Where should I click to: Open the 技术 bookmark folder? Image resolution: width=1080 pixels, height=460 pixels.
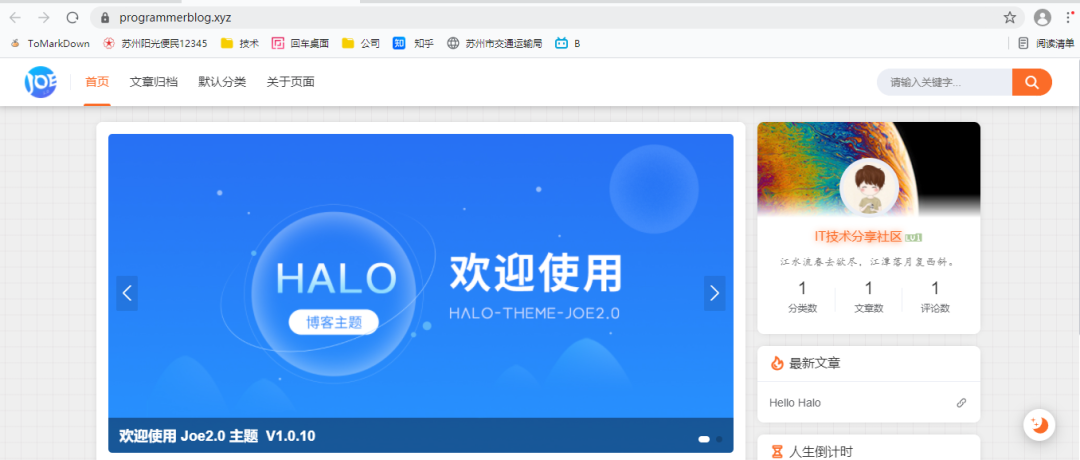point(240,43)
